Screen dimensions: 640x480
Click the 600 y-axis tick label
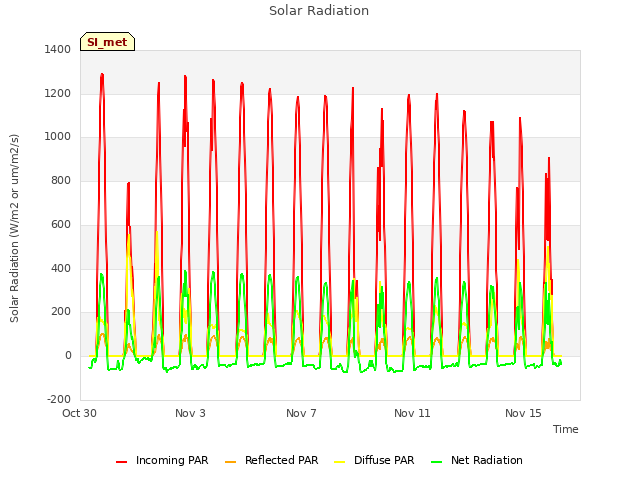coord(61,224)
